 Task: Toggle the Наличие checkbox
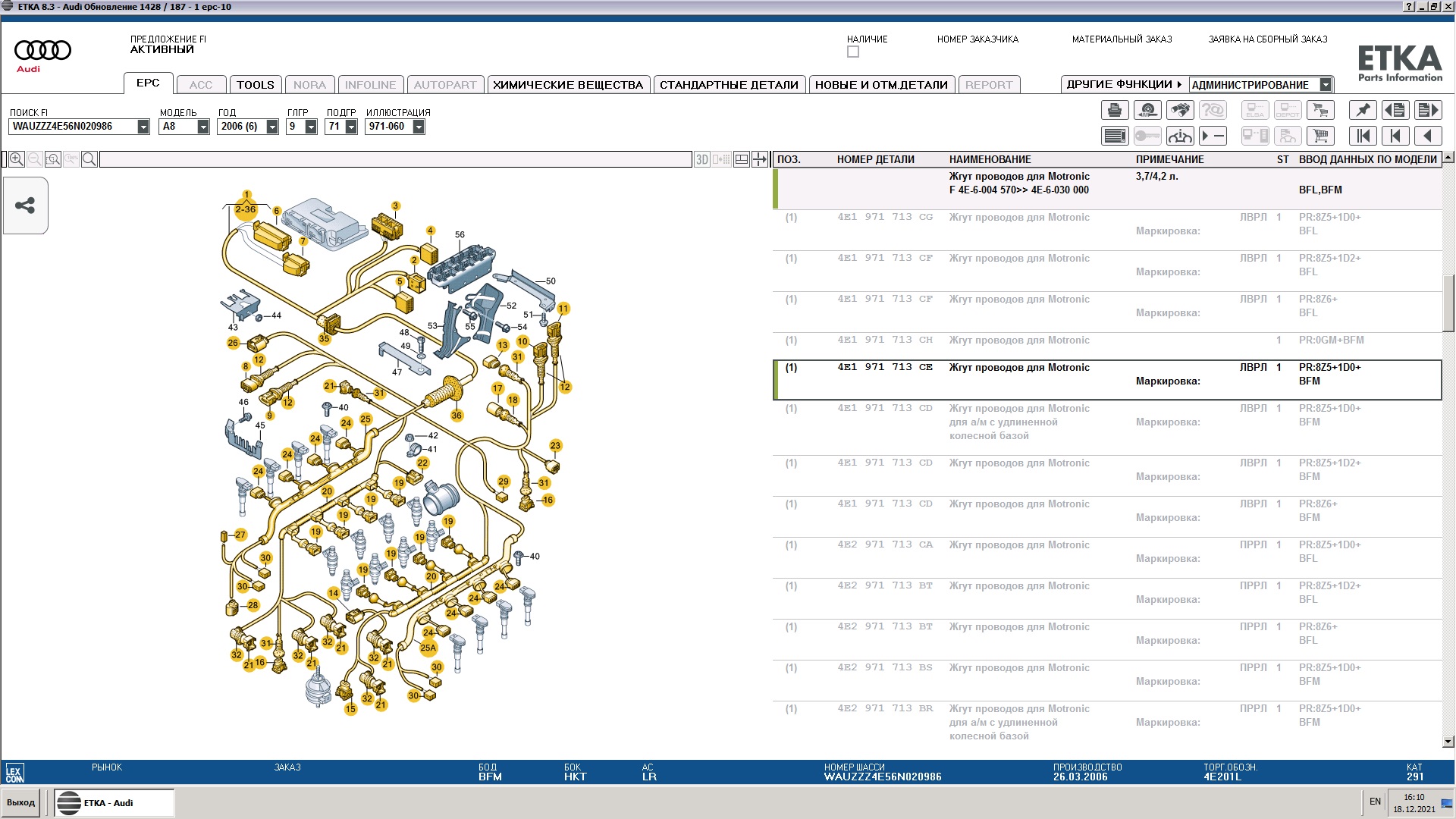click(x=853, y=52)
